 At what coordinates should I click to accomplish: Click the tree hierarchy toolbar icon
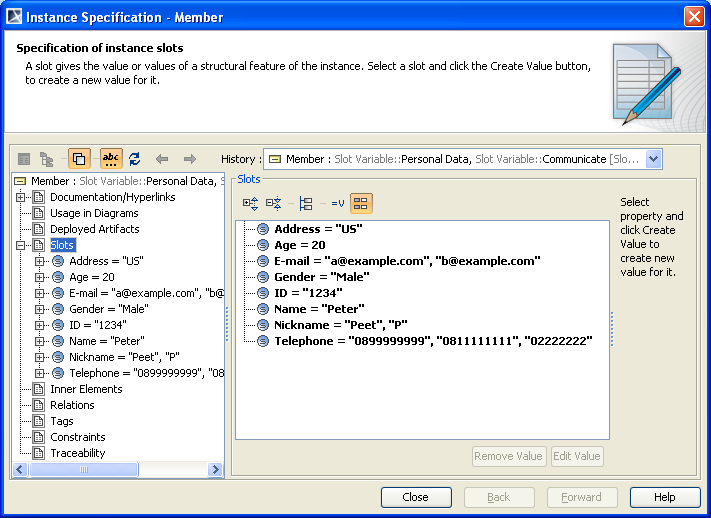pyautogui.click(x=46, y=159)
